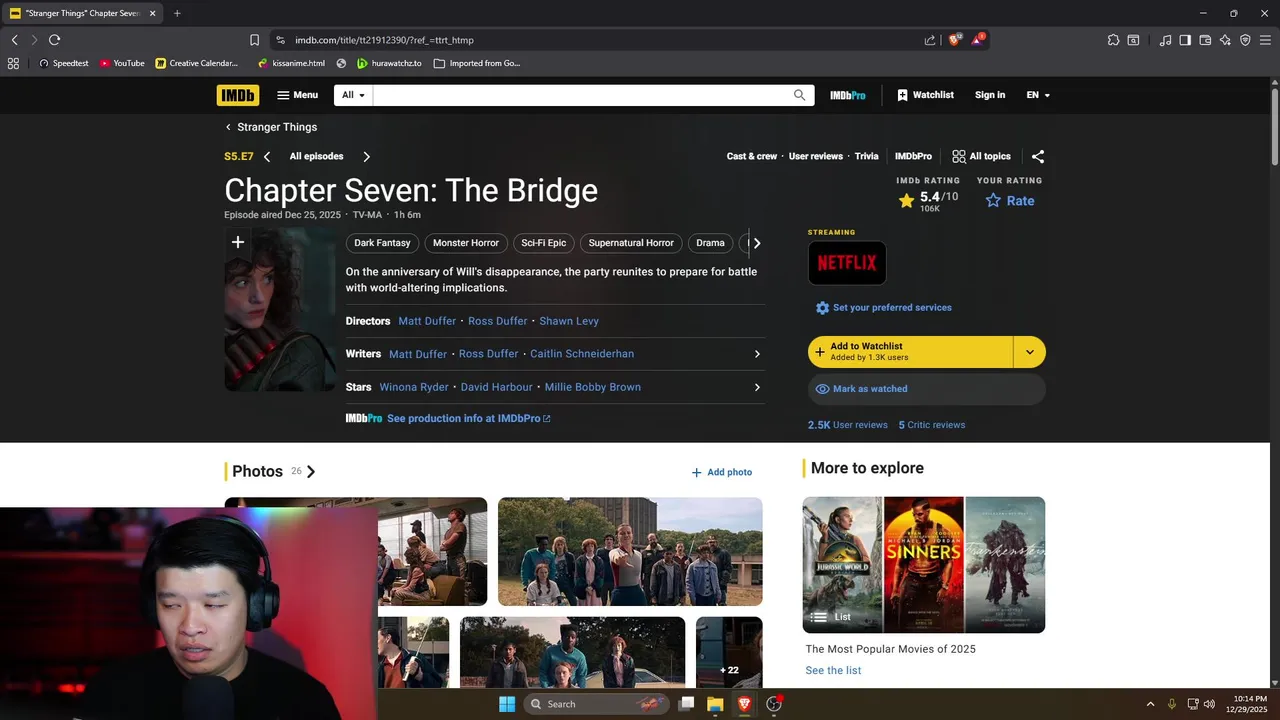Open the Trivia link
Image resolution: width=1280 pixels, height=720 pixels.
[867, 156]
